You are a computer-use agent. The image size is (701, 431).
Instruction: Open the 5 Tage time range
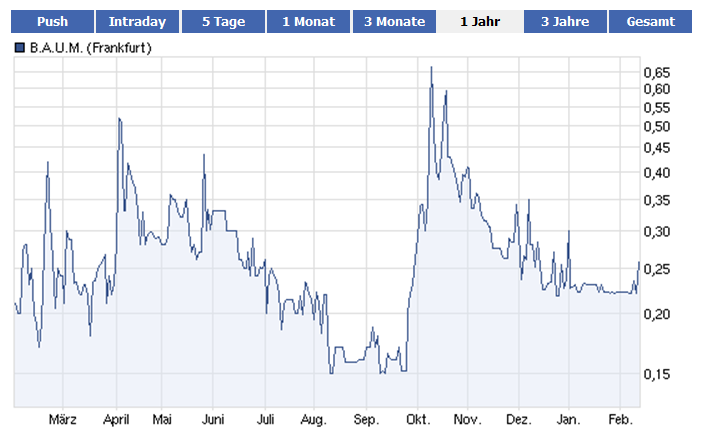pyautogui.click(x=224, y=21)
